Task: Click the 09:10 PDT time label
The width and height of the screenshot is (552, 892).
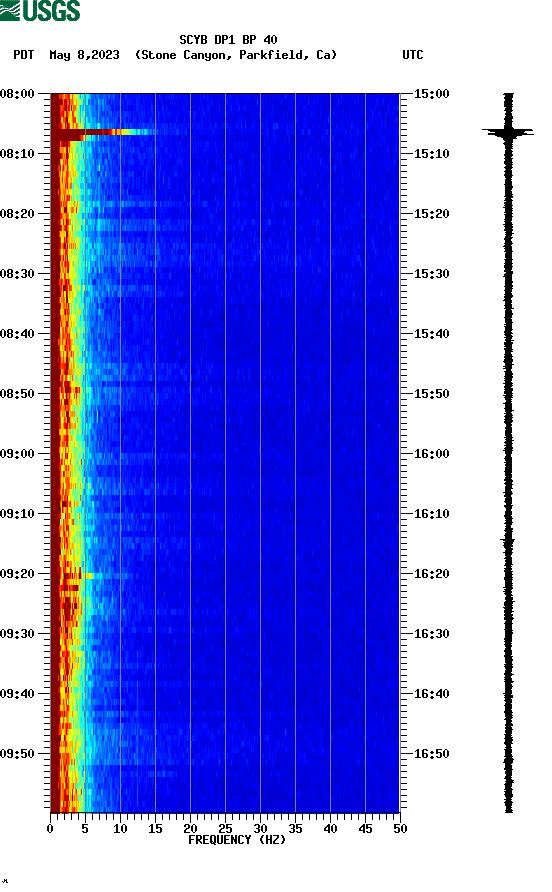Action: tap(17, 514)
